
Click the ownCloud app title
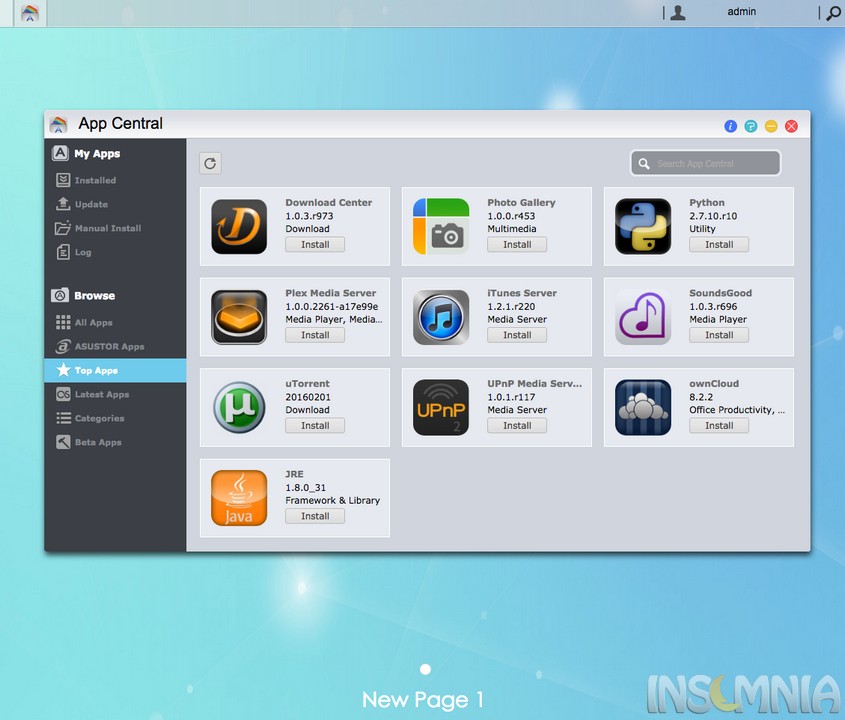click(714, 384)
